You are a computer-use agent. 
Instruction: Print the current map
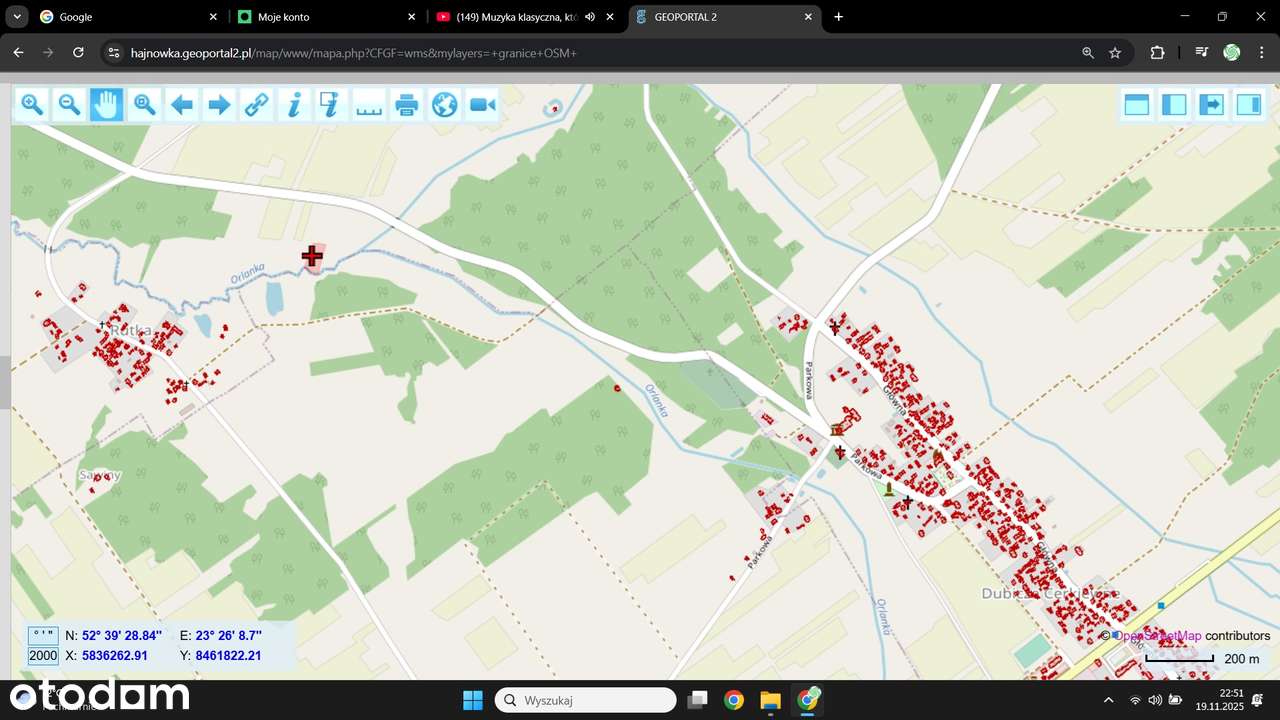407,104
